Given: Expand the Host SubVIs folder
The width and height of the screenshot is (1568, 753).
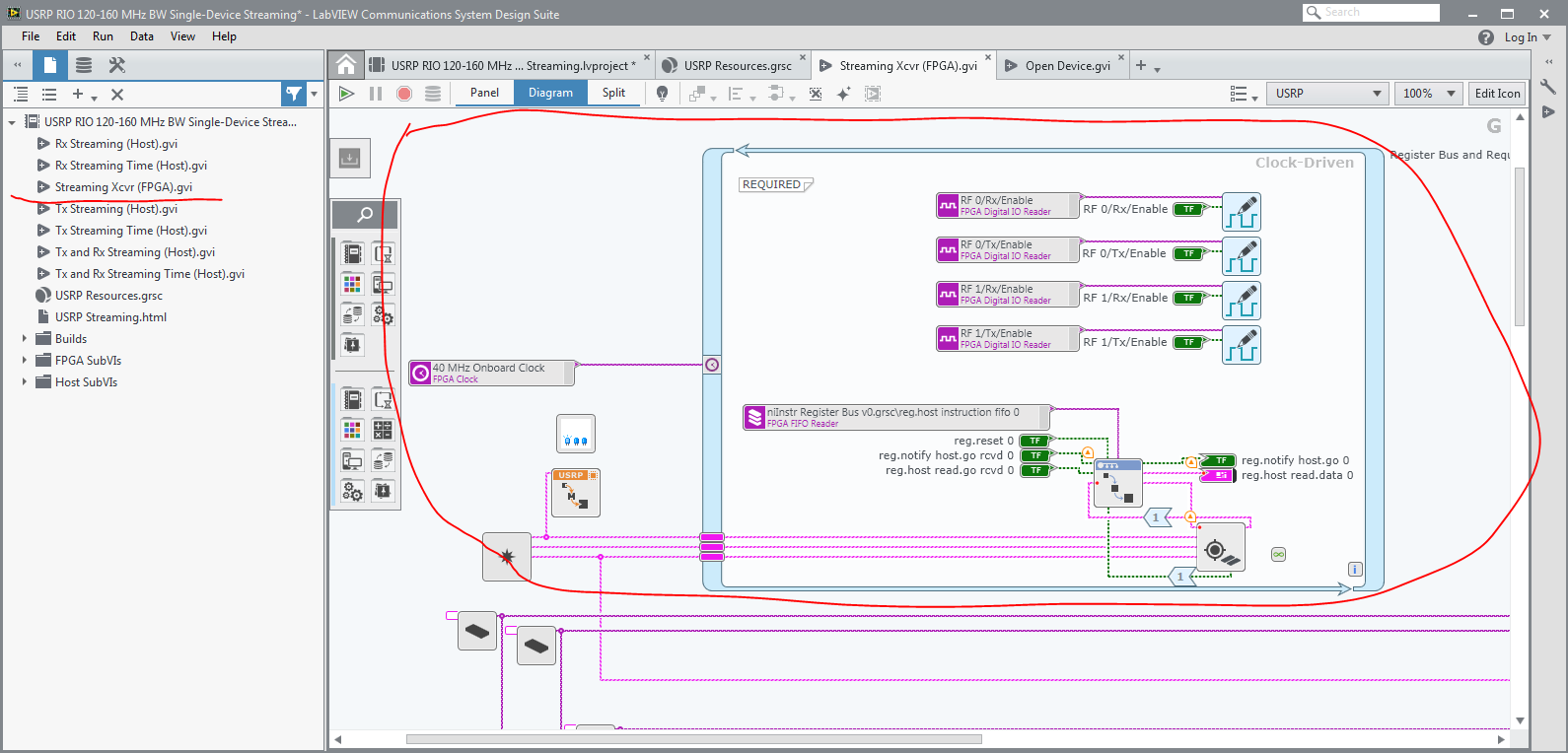Looking at the screenshot, I should 25,382.
